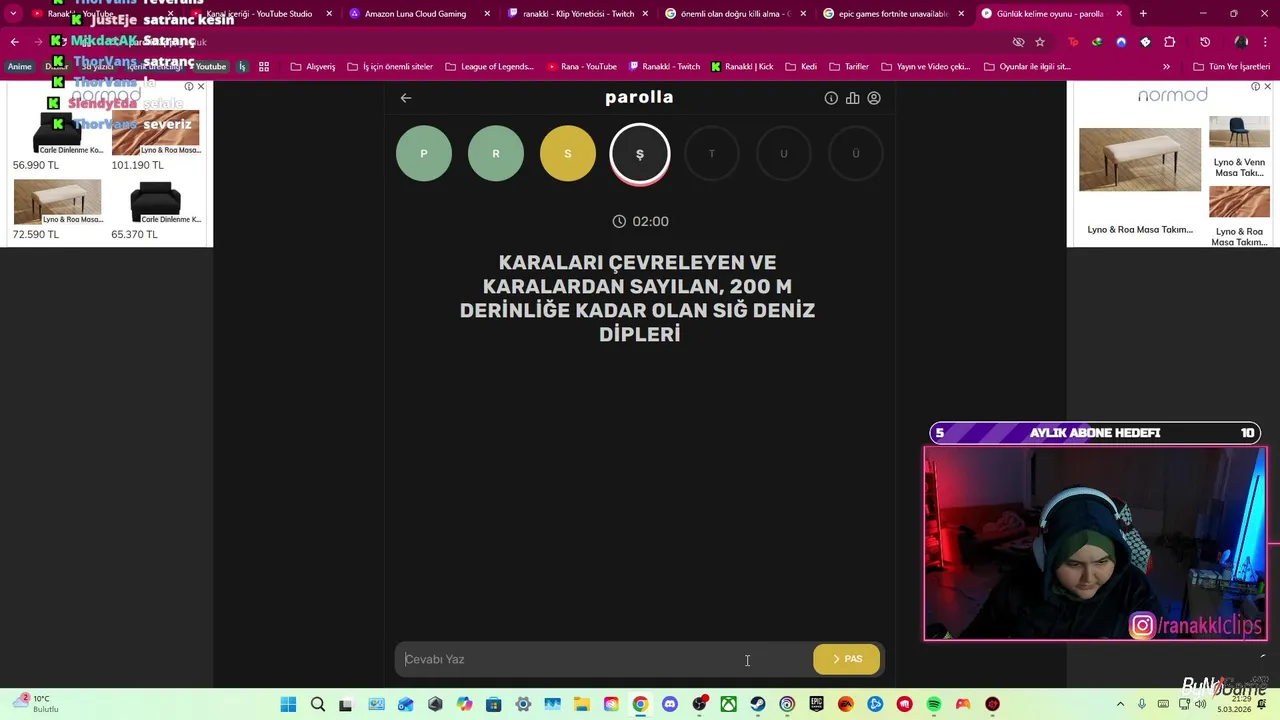This screenshot has width=1280, height=720.
Task: Open the Windows Start menu
Action: (288, 704)
